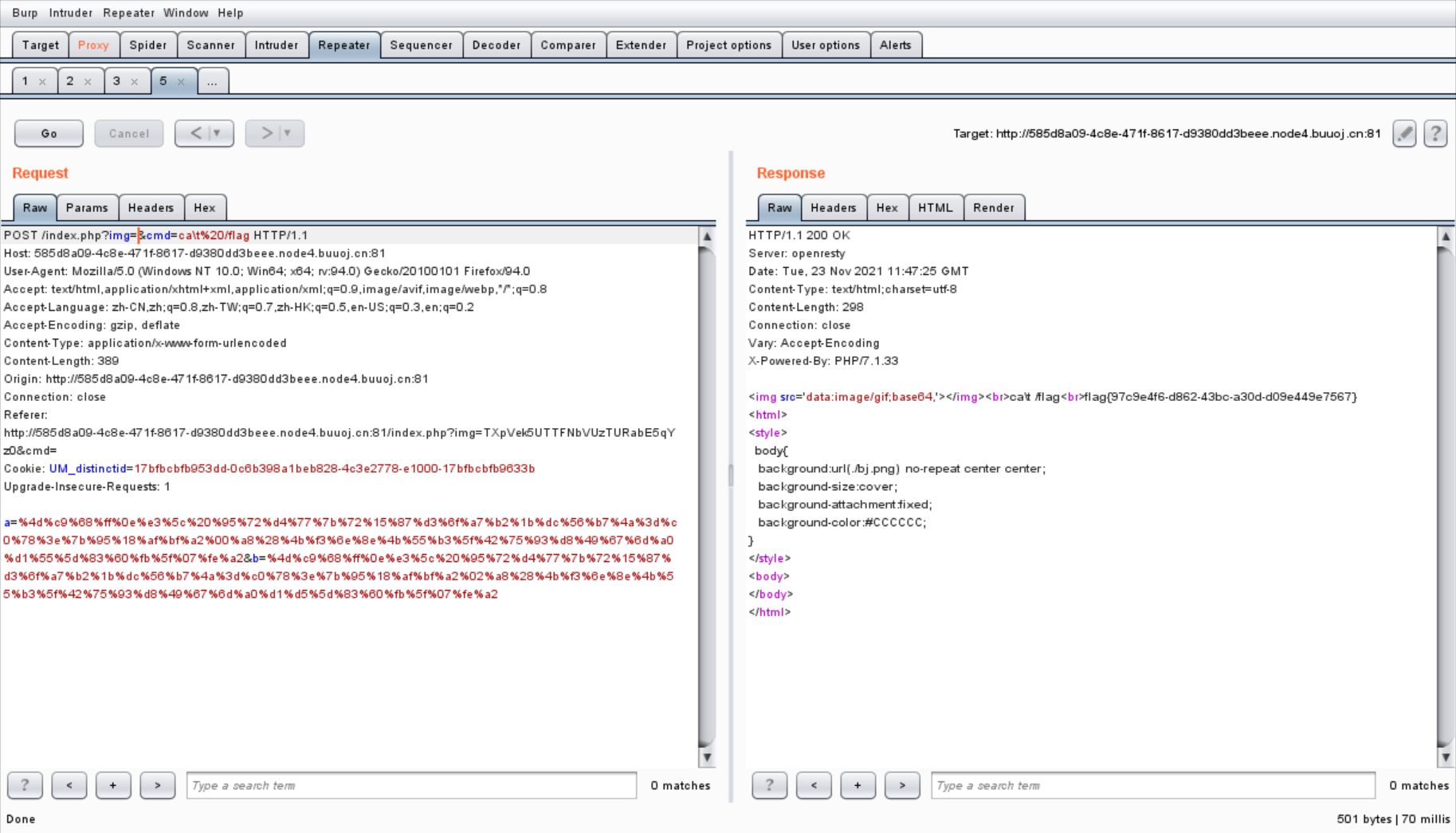Open the Help menu
1456x833 pixels.
(x=230, y=13)
